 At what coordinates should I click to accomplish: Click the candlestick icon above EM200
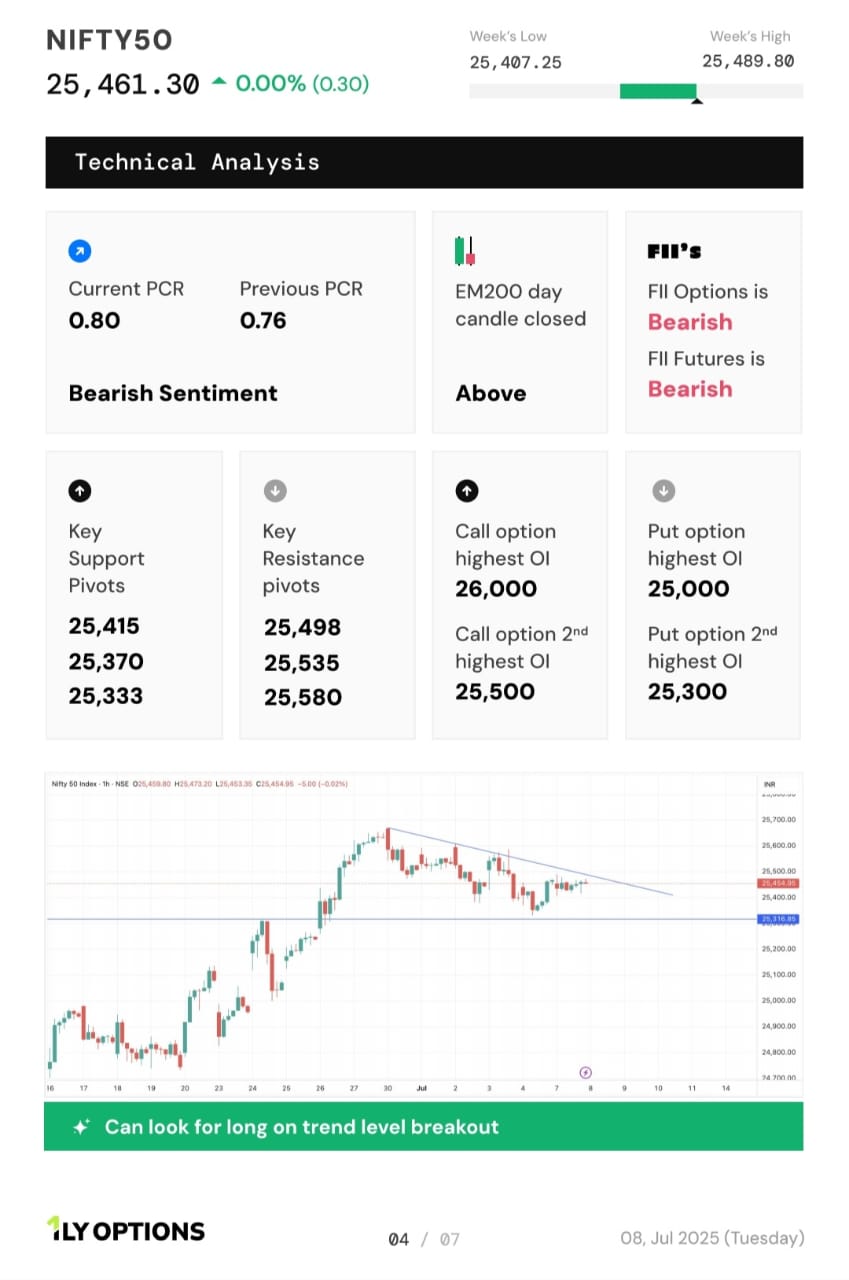[x=464, y=251]
